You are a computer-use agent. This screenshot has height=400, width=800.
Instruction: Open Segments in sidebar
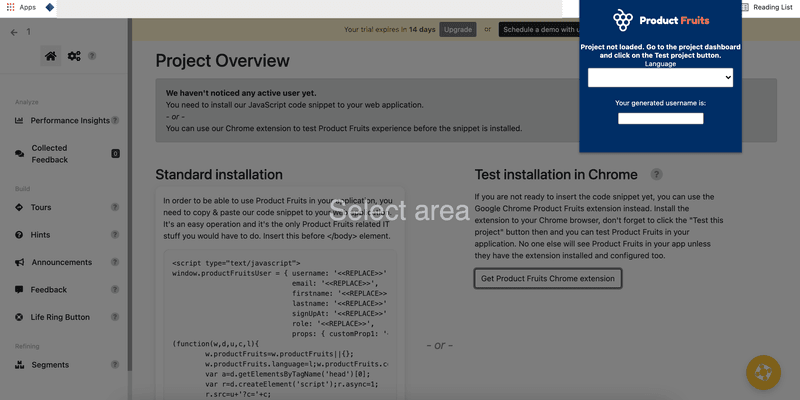coord(50,365)
